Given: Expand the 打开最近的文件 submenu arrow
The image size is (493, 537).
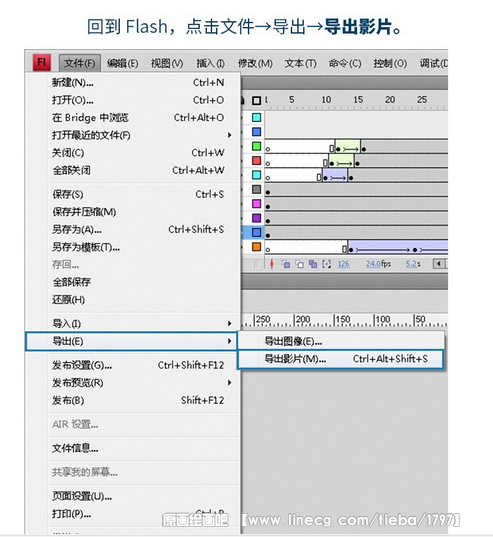Looking at the screenshot, I should [x=230, y=135].
